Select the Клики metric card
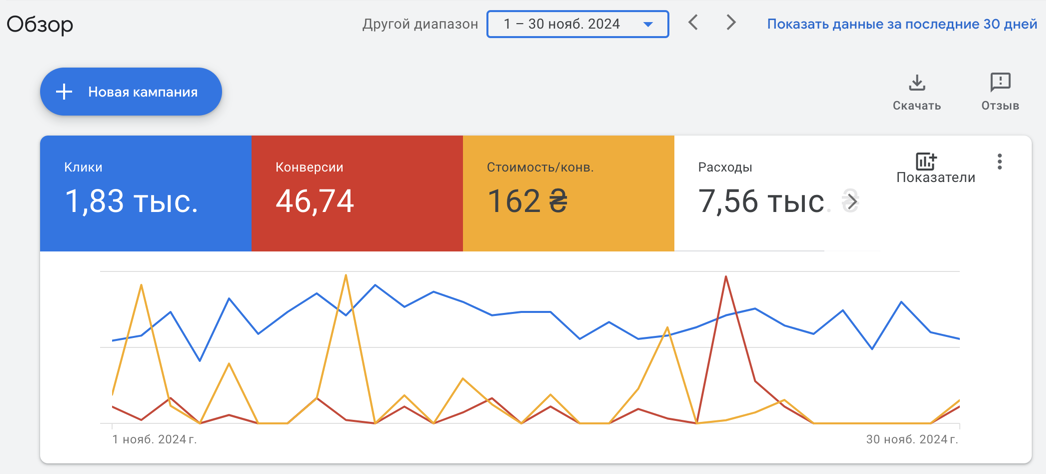This screenshot has width=1046, height=474. pos(145,193)
